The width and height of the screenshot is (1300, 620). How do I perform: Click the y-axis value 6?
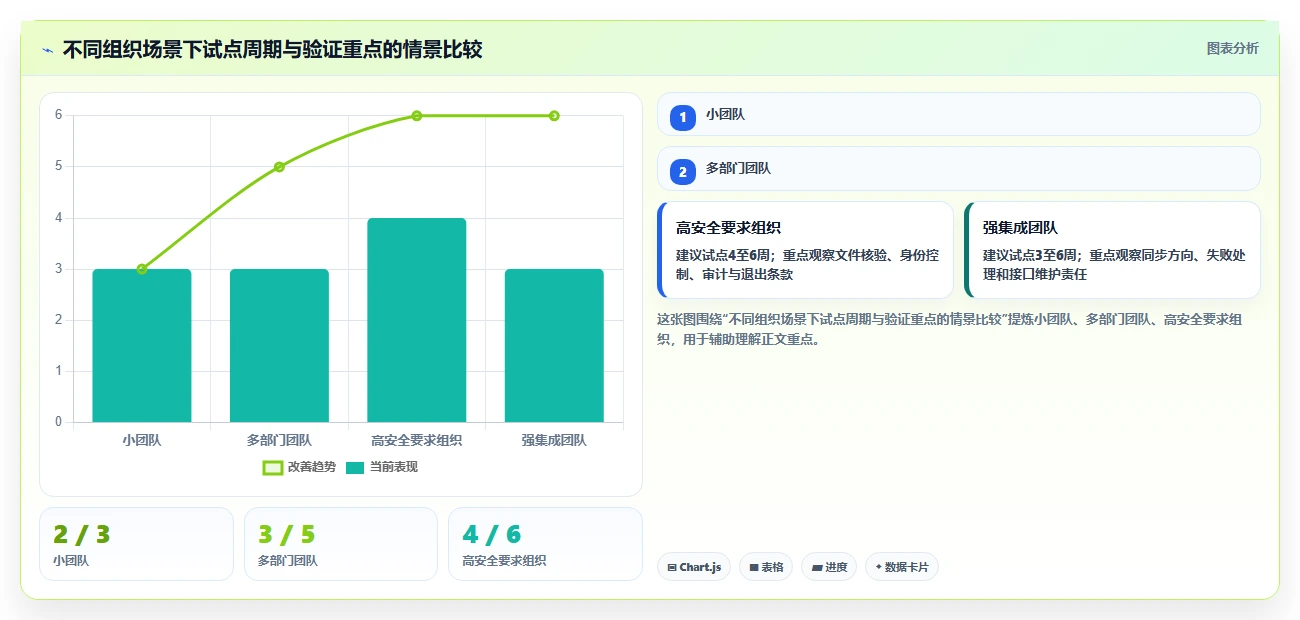59,115
